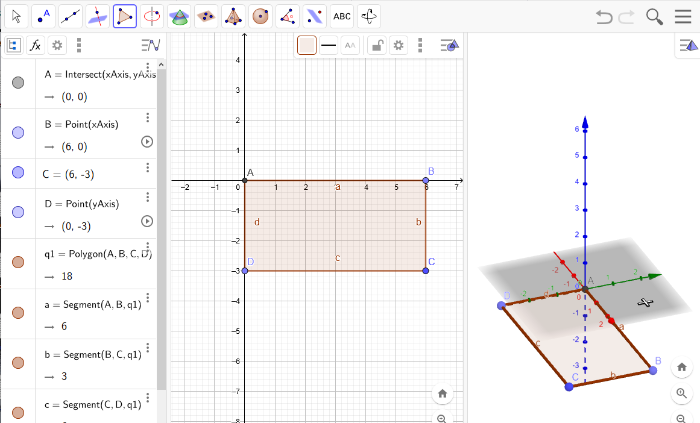Open more options for point D row

148,197
